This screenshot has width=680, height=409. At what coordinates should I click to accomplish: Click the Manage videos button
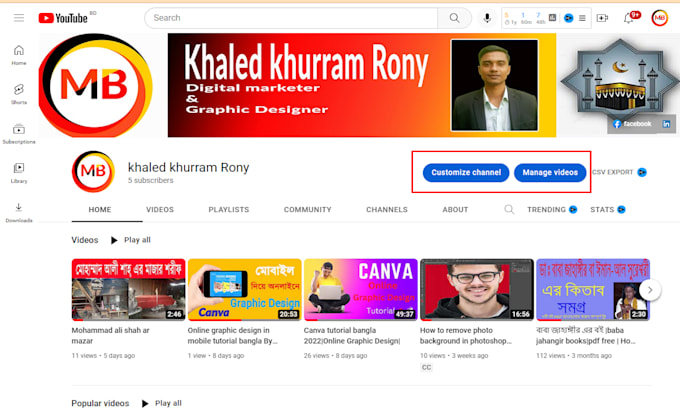coord(550,172)
